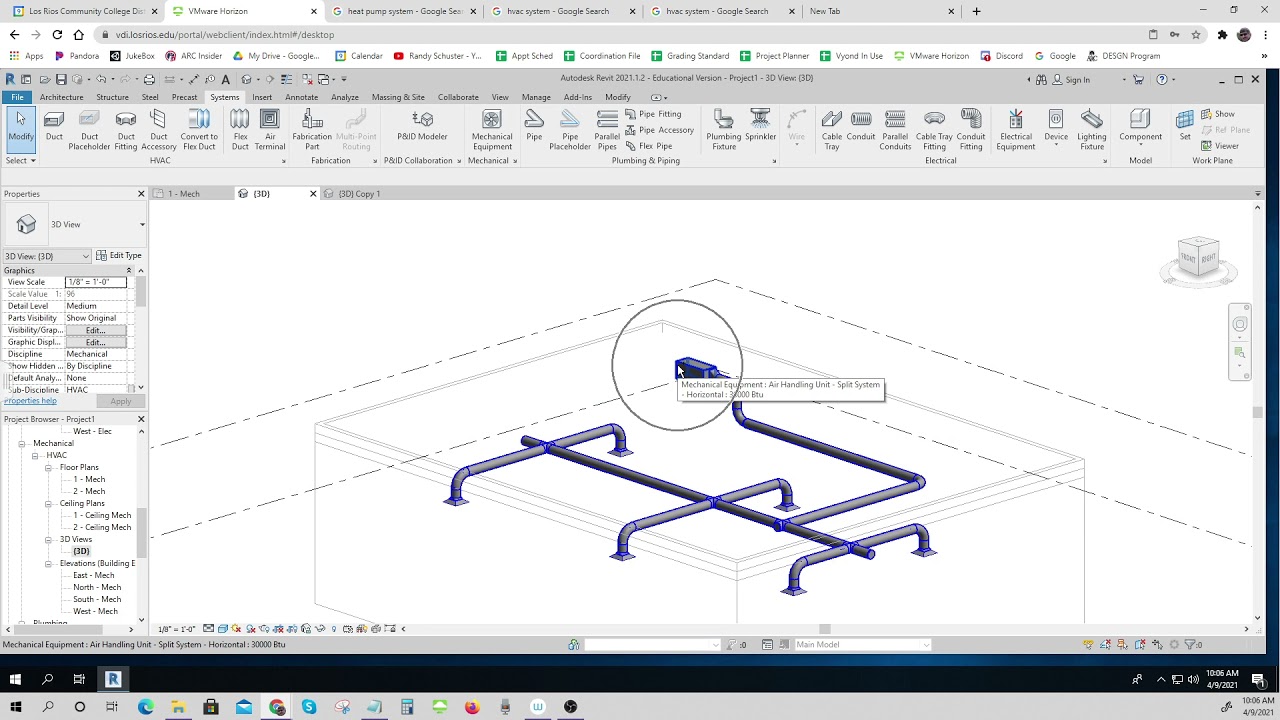This screenshot has width=1280, height=720.
Task: Collapse the 3D Views node
Action: pos(48,539)
